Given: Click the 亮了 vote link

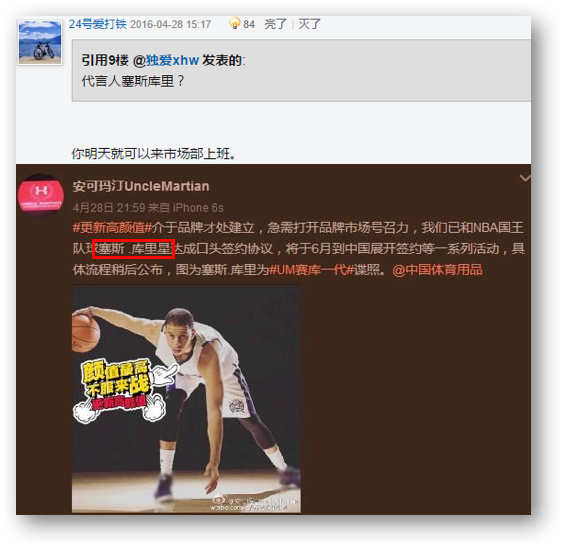Looking at the screenshot, I should tap(275, 24).
